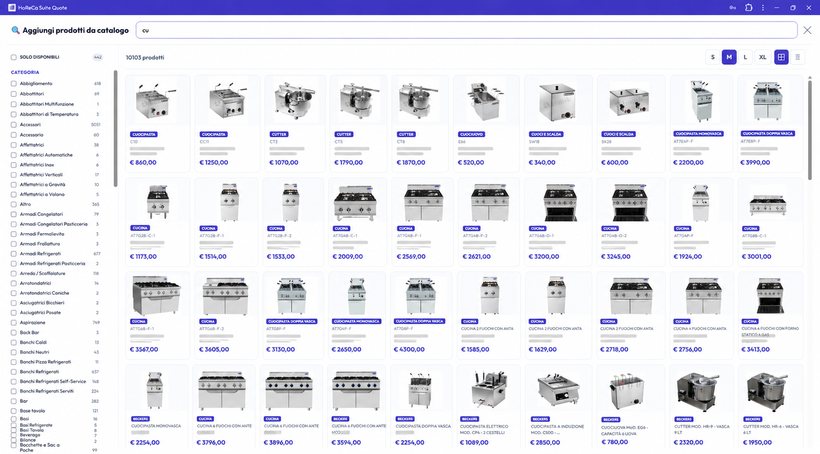
Task: Check the Abbattitori category
Action: pyautogui.click(x=14, y=94)
